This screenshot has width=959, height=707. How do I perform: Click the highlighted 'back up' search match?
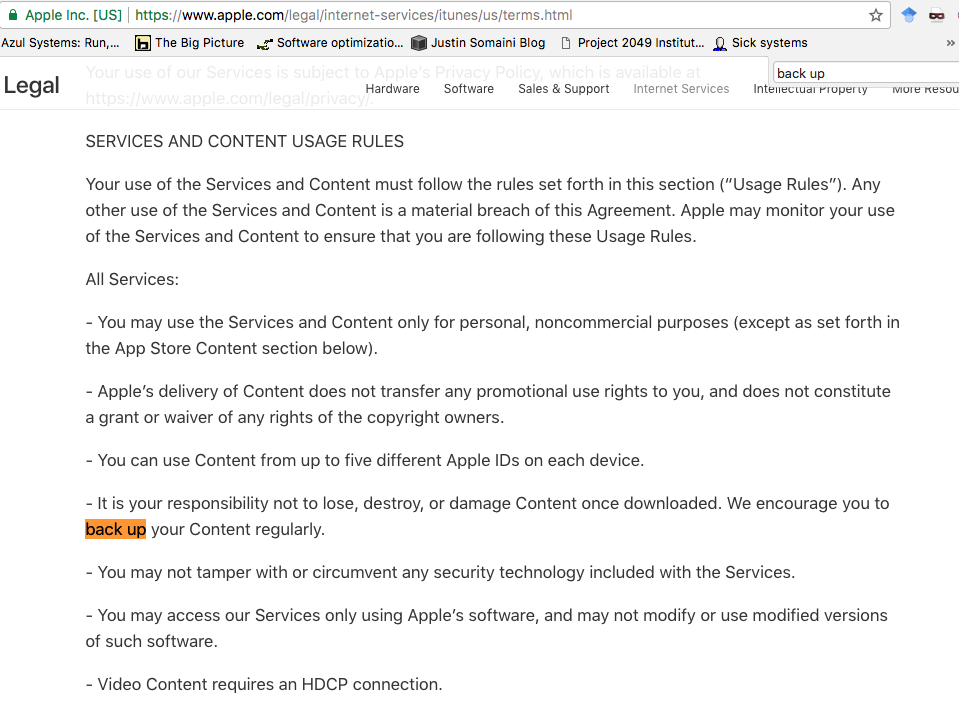point(116,529)
